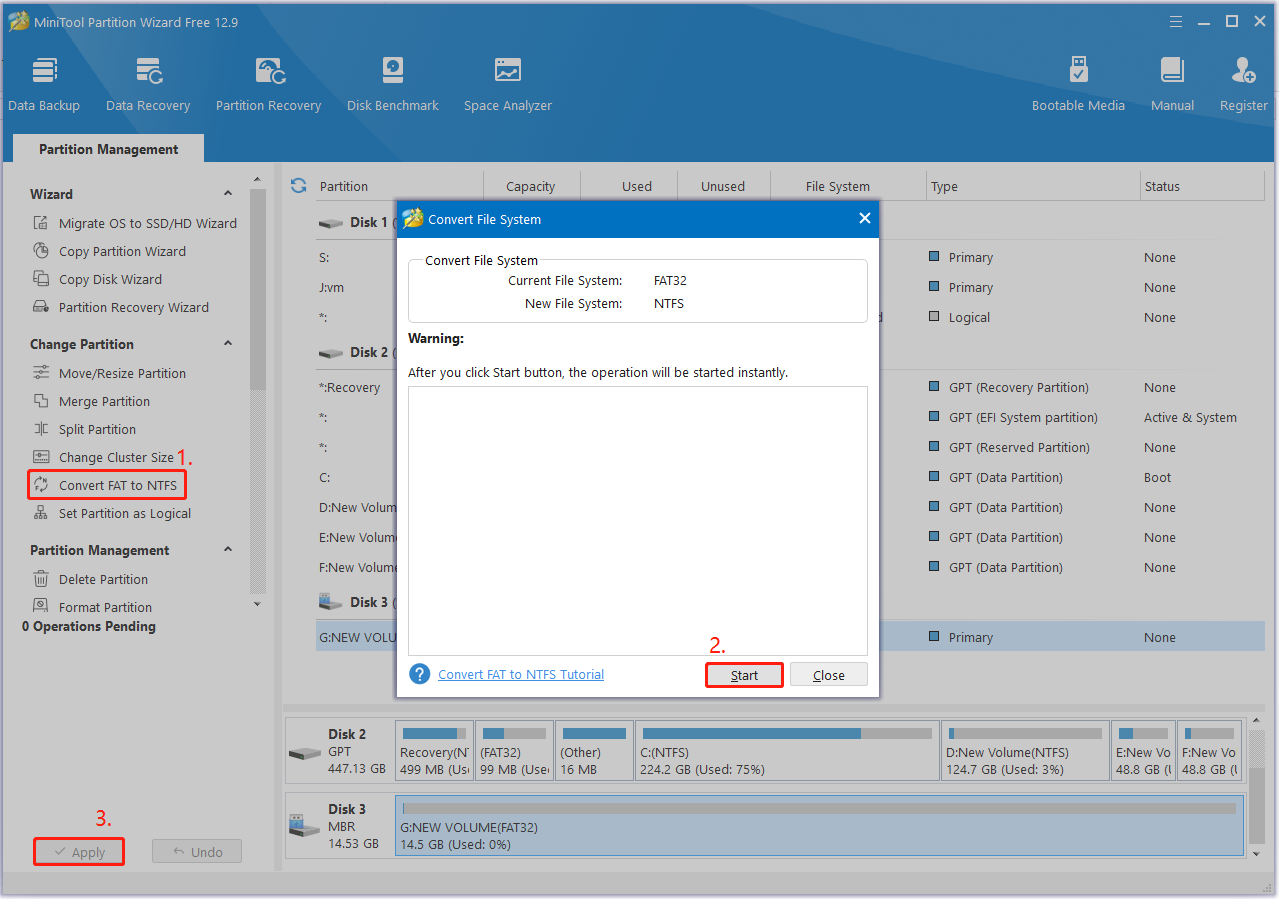Select the C: partition row
Image resolution: width=1279 pixels, height=900 pixels.
790,477
